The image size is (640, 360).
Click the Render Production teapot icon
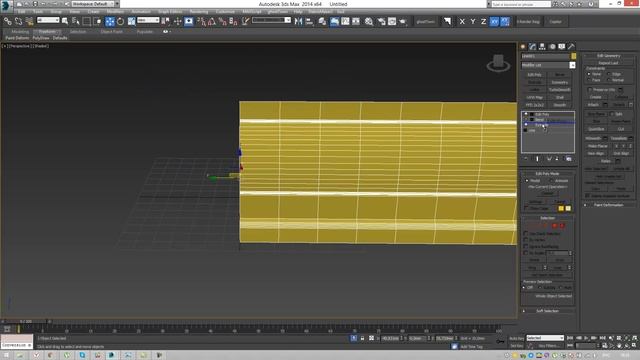pyautogui.click(x=403, y=21)
